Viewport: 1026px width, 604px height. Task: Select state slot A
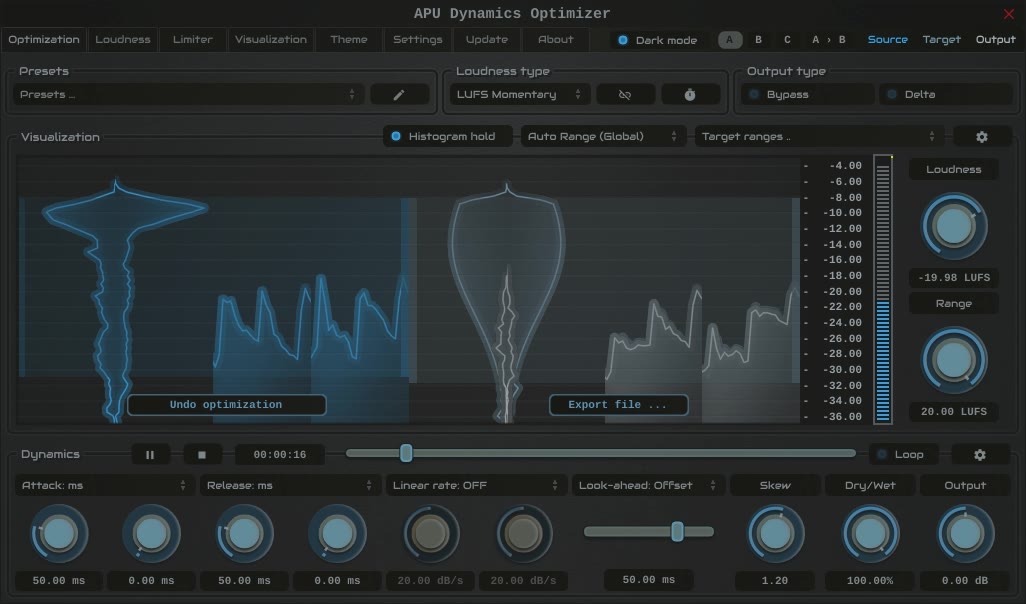click(x=730, y=40)
